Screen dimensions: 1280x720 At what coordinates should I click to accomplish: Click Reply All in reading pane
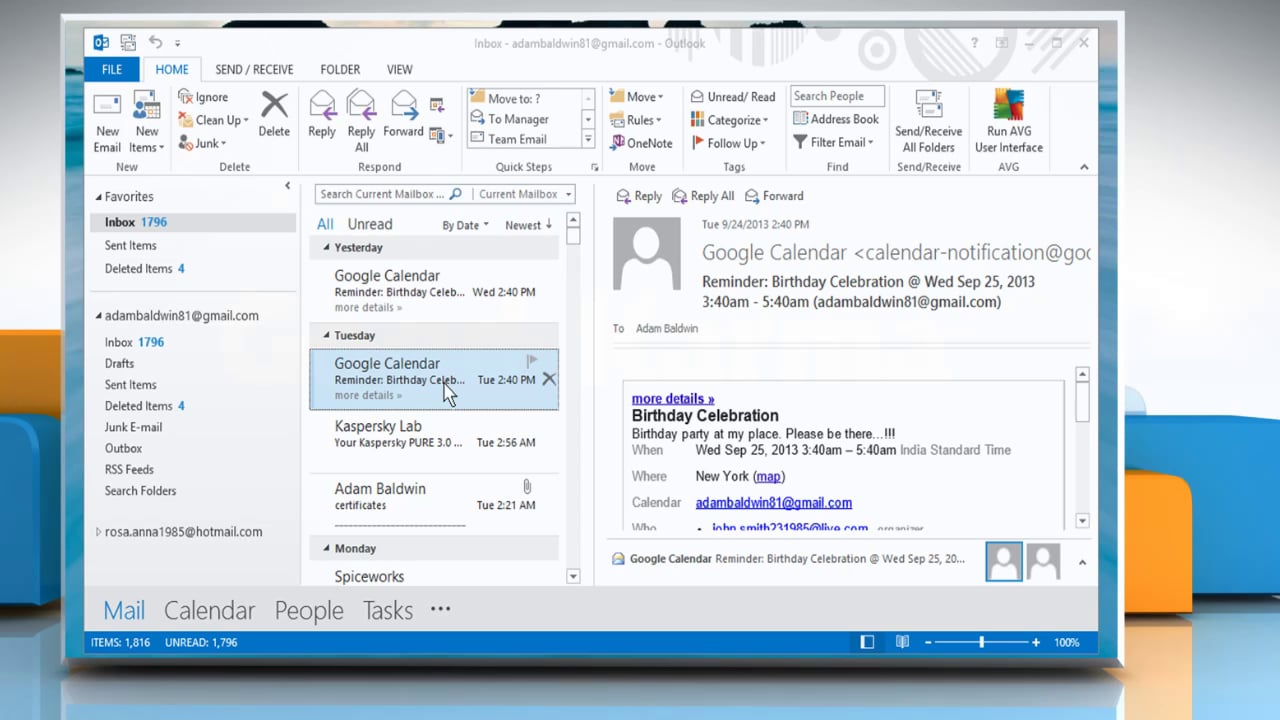point(703,196)
